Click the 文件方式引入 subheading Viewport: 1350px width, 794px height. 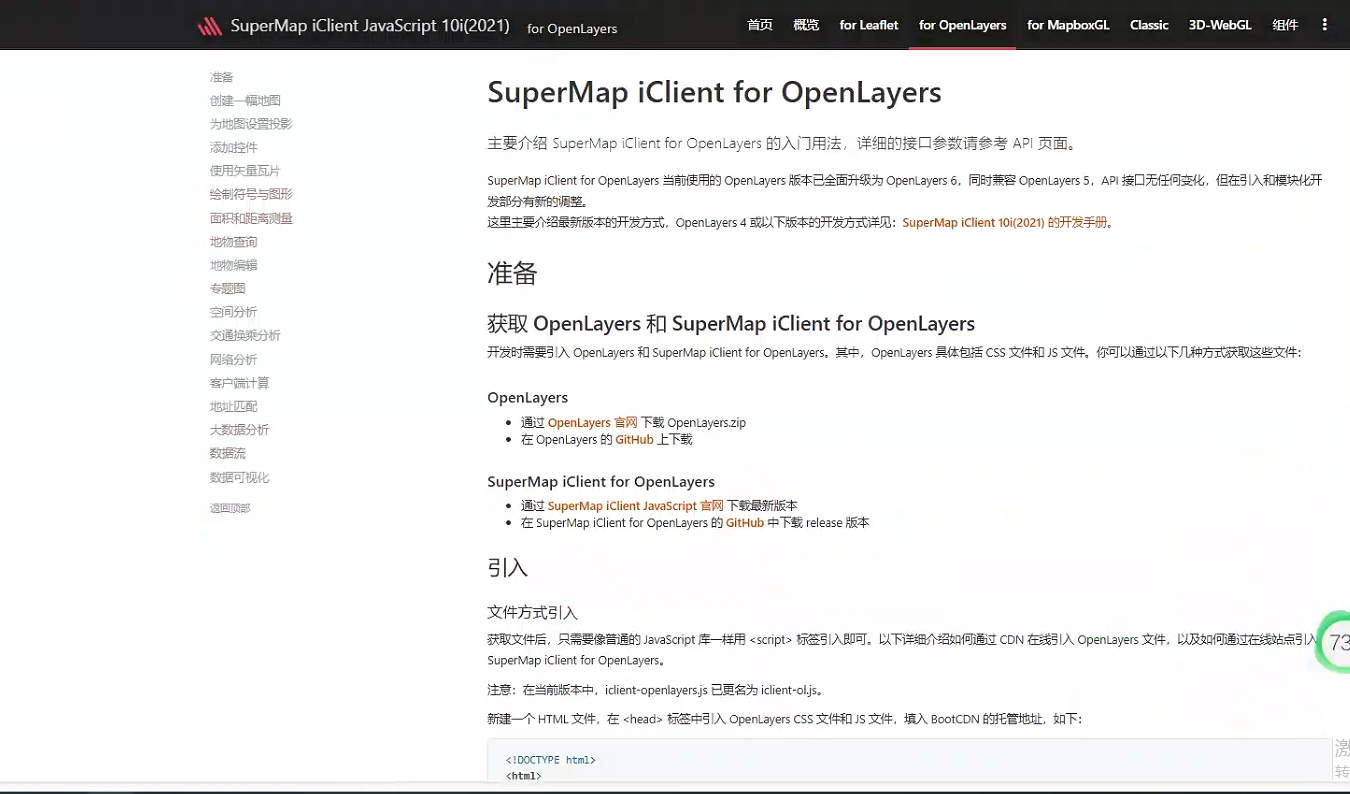(532, 612)
